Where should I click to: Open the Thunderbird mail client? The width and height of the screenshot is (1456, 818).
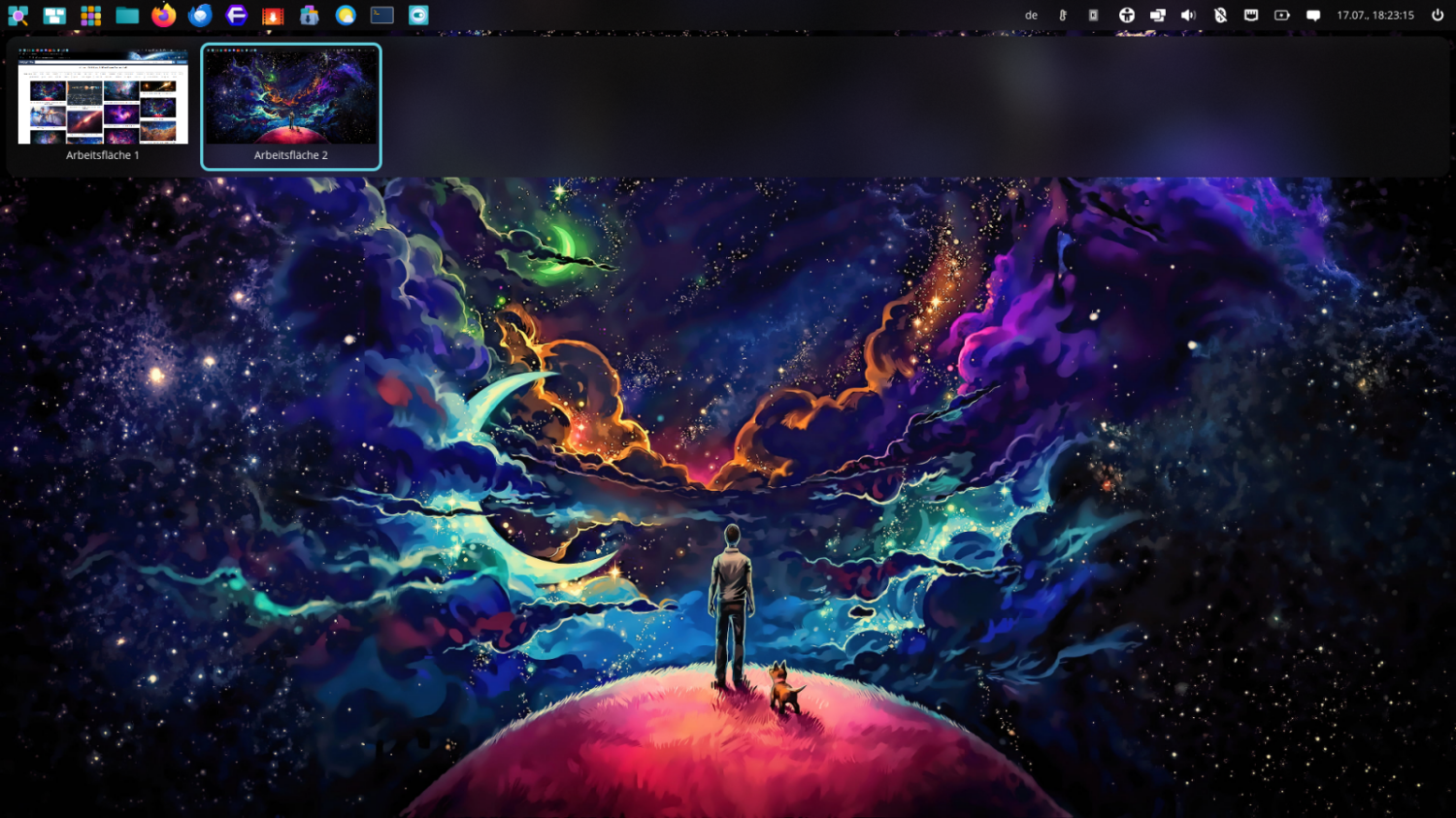click(x=200, y=16)
